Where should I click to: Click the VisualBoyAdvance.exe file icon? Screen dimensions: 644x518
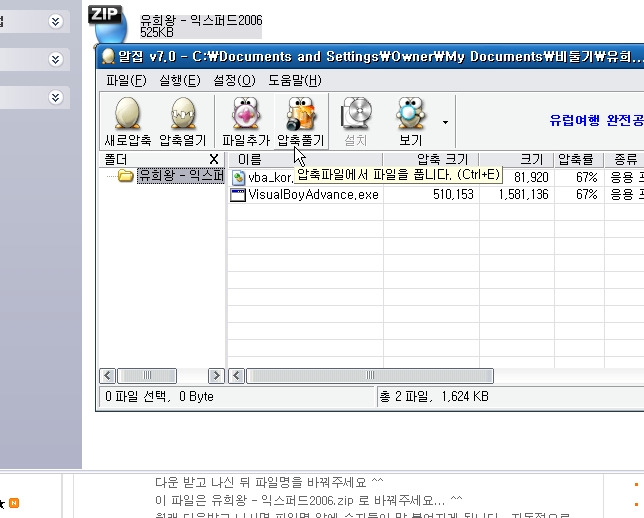pyautogui.click(x=238, y=195)
